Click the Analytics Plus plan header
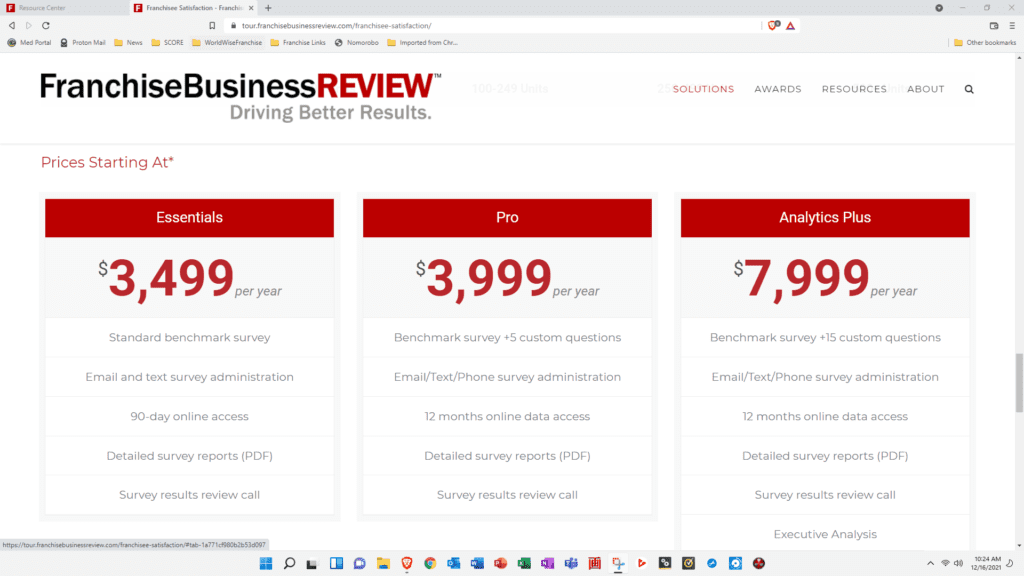Viewport: 1024px width, 576px height. pyautogui.click(x=825, y=217)
